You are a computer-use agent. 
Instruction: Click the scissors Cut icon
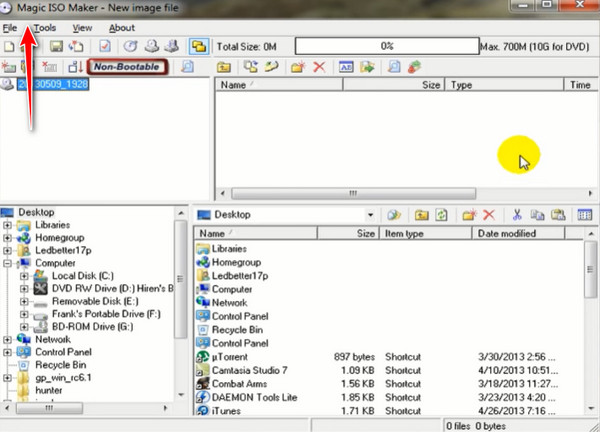517,215
